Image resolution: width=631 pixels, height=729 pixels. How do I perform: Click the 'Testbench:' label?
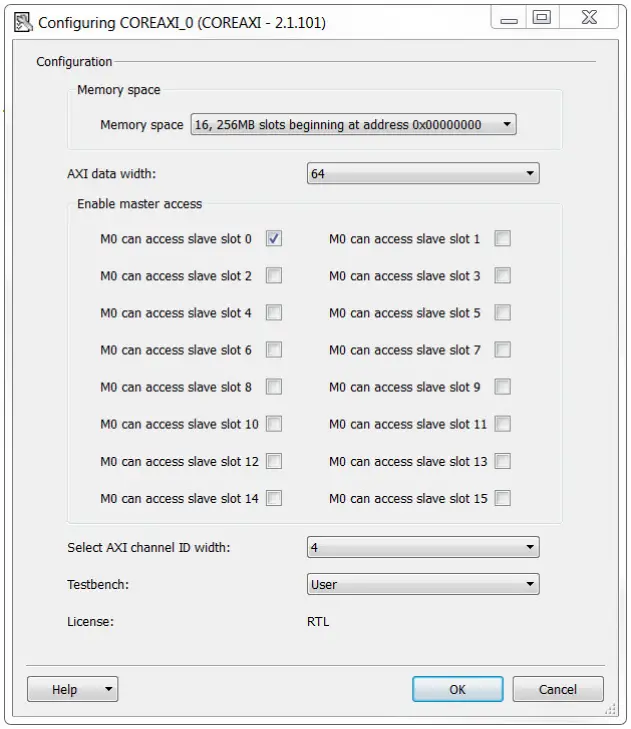pyautogui.click(x=98, y=584)
